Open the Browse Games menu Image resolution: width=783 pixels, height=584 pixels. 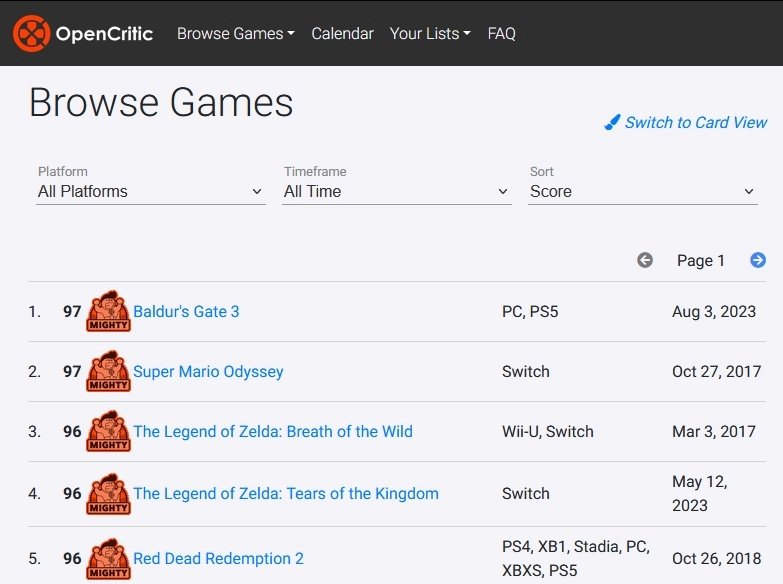(x=235, y=33)
